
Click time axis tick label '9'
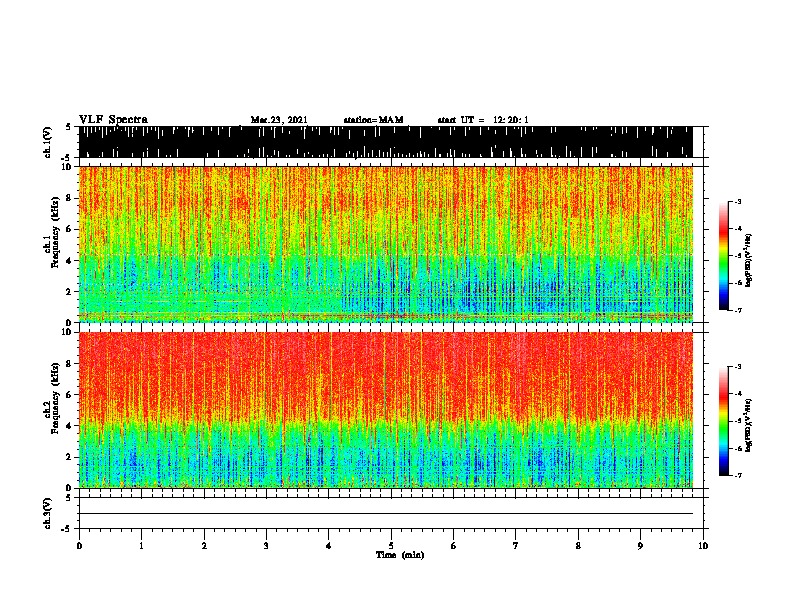[640, 546]
